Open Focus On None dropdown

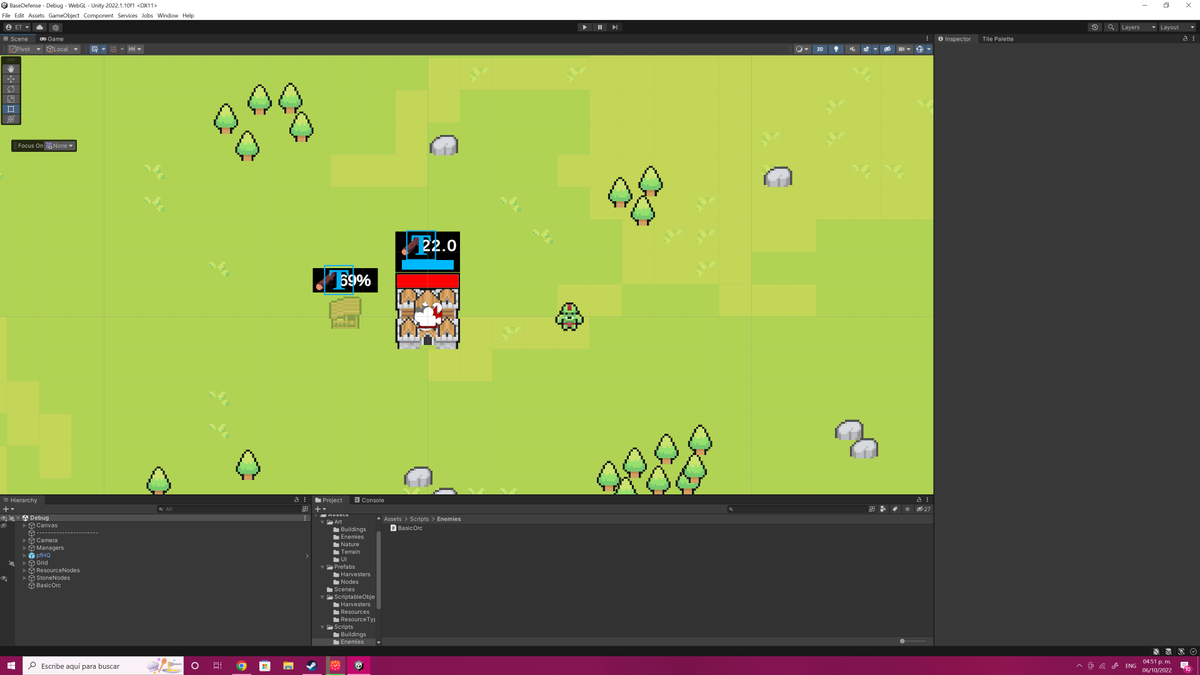pos(61,146)
